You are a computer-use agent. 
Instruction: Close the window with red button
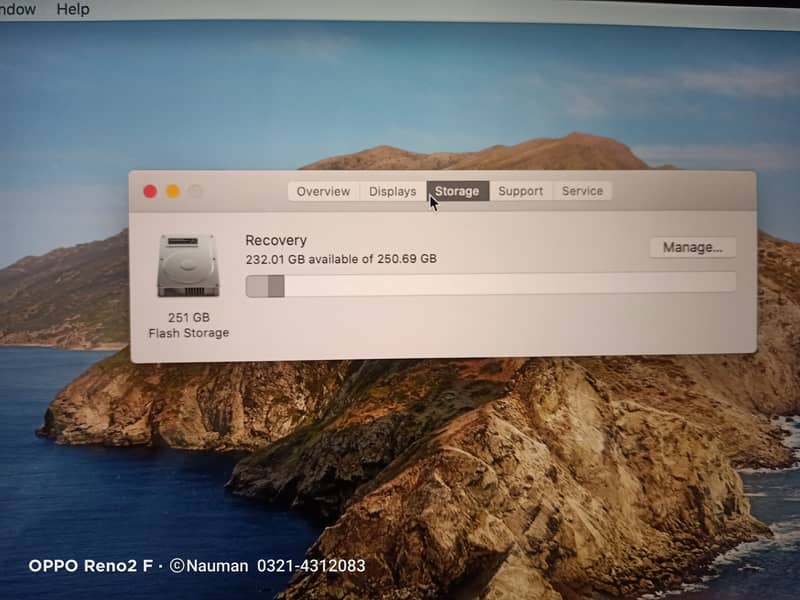(150, 191)
